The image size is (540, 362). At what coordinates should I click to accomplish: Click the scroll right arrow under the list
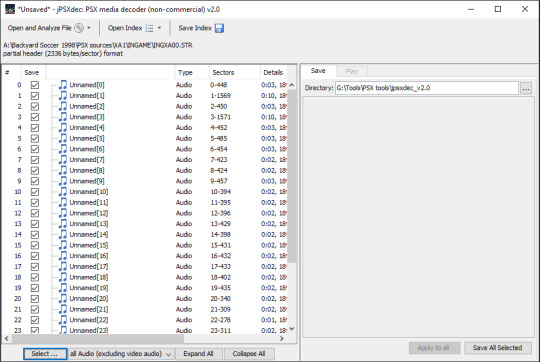click(x=282, y=339)
